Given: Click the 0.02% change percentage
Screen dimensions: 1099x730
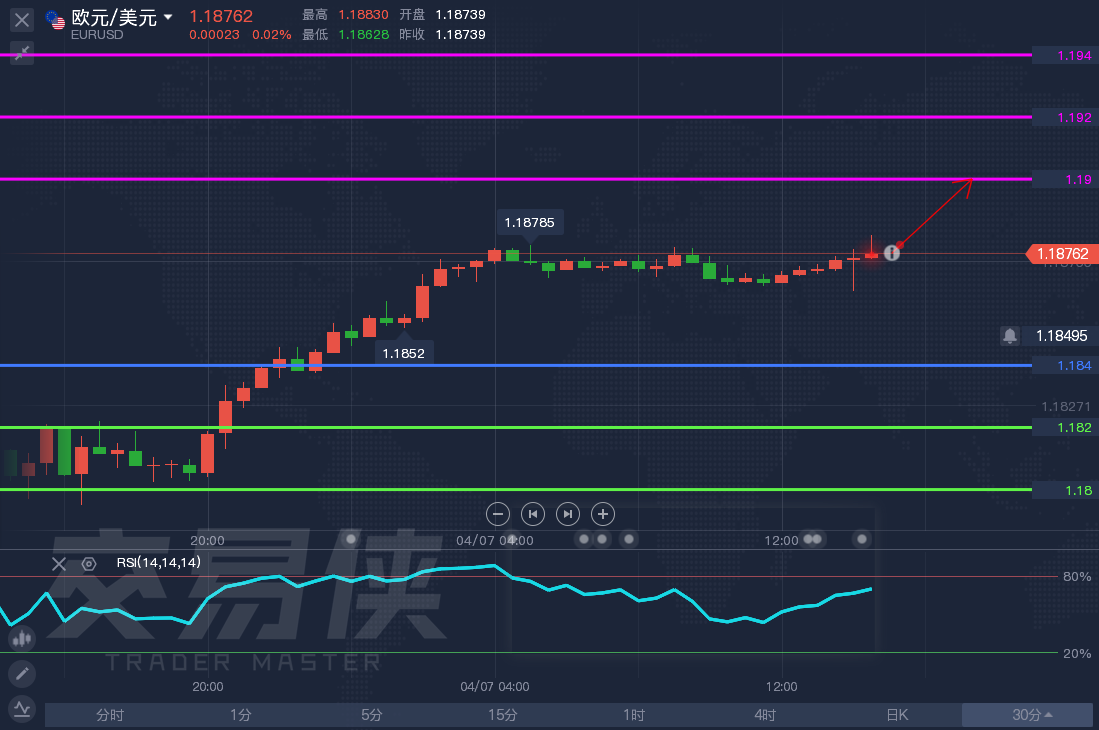Looking at the screenshot, I should [x=272, y=34].
